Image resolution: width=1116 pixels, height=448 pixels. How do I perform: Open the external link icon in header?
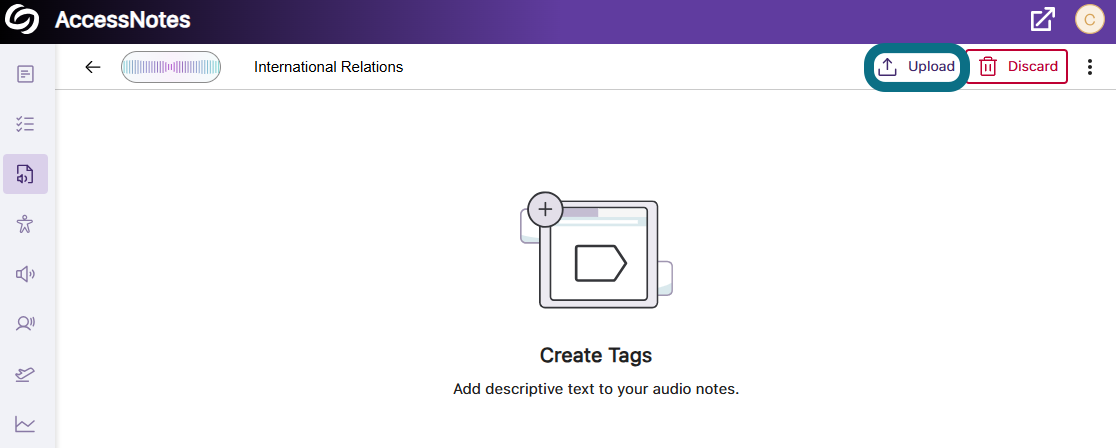tap(1043, 19)
